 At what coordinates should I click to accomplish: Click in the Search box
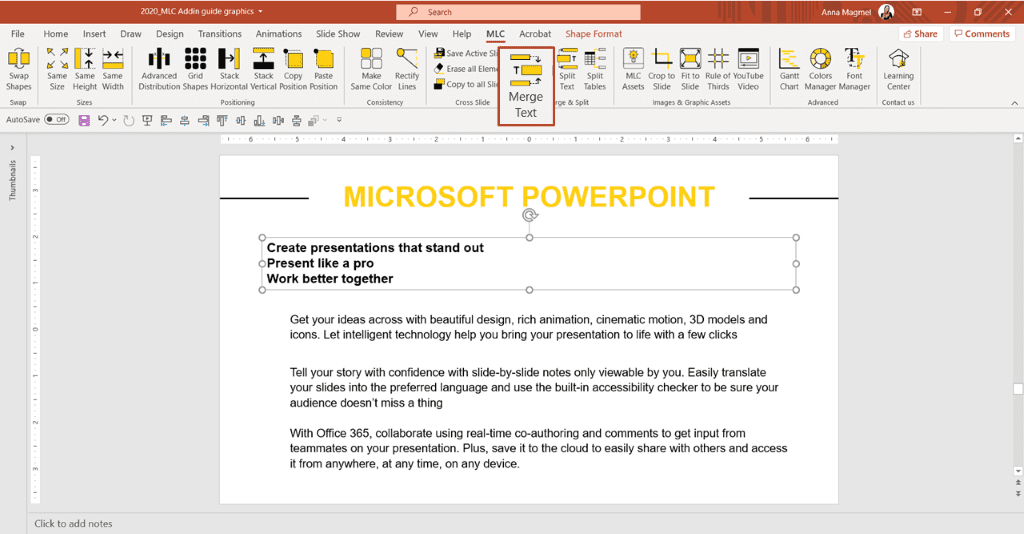tap(518, 12)
